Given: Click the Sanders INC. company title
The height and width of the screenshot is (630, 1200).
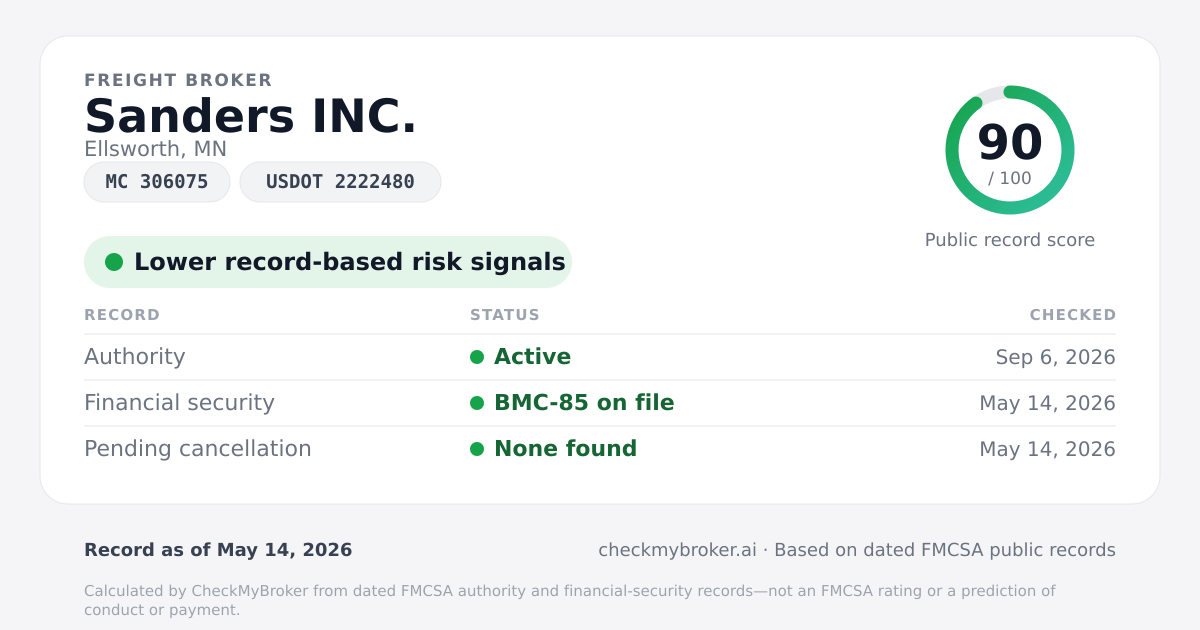Looking at the screenshot, I should [251, 116].
